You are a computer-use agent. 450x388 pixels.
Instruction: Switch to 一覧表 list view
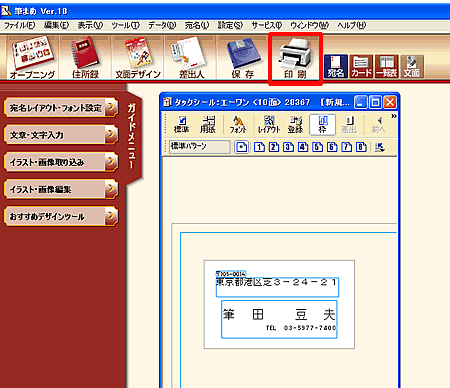point(387,67)
